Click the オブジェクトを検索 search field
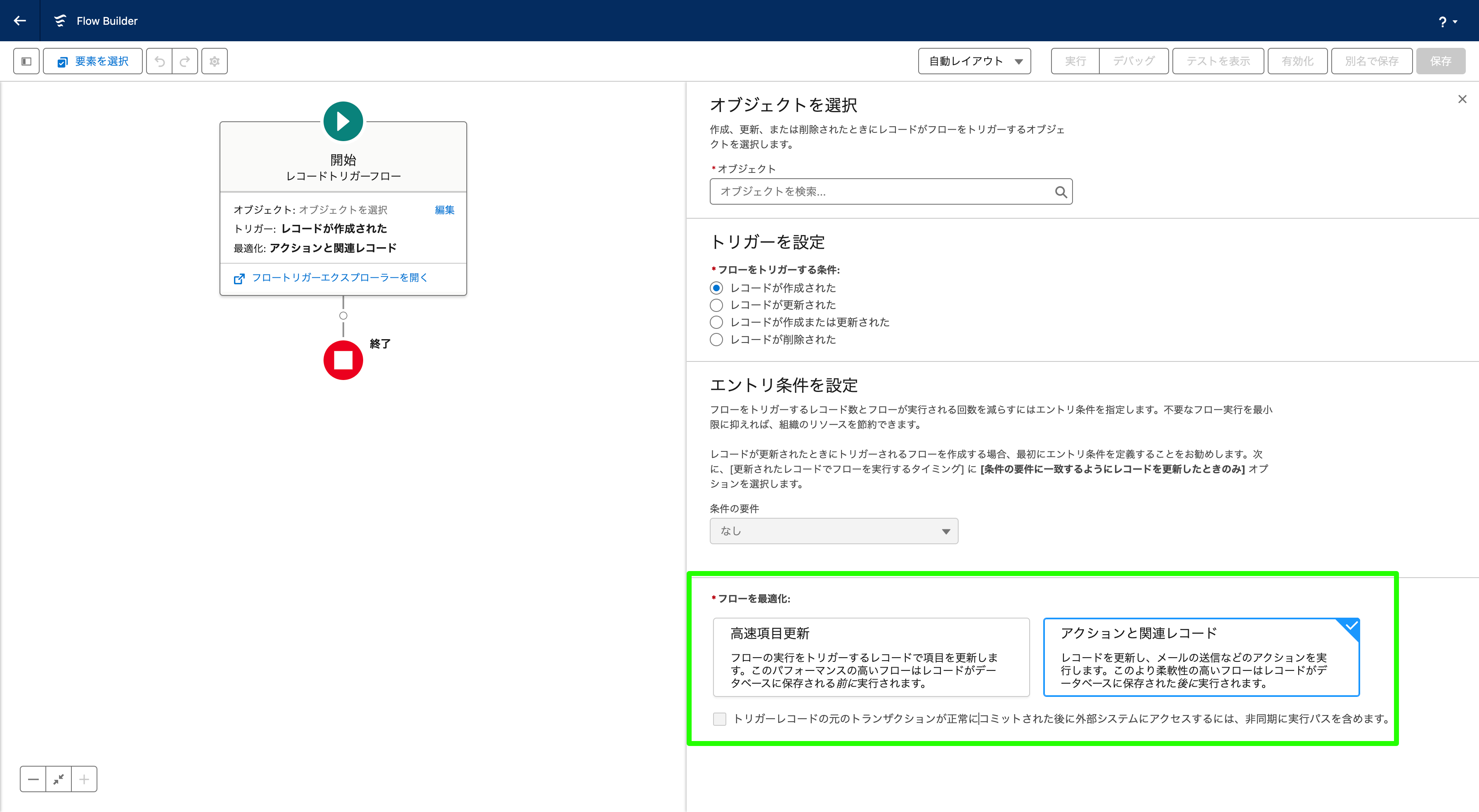The image size is (1479, 812). tap(884, 191)
